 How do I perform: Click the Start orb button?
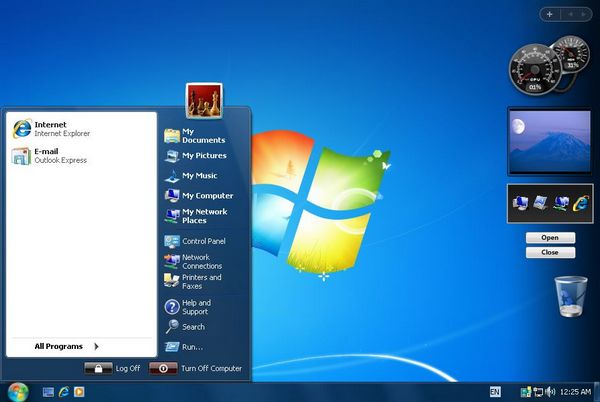click(17, 390)
